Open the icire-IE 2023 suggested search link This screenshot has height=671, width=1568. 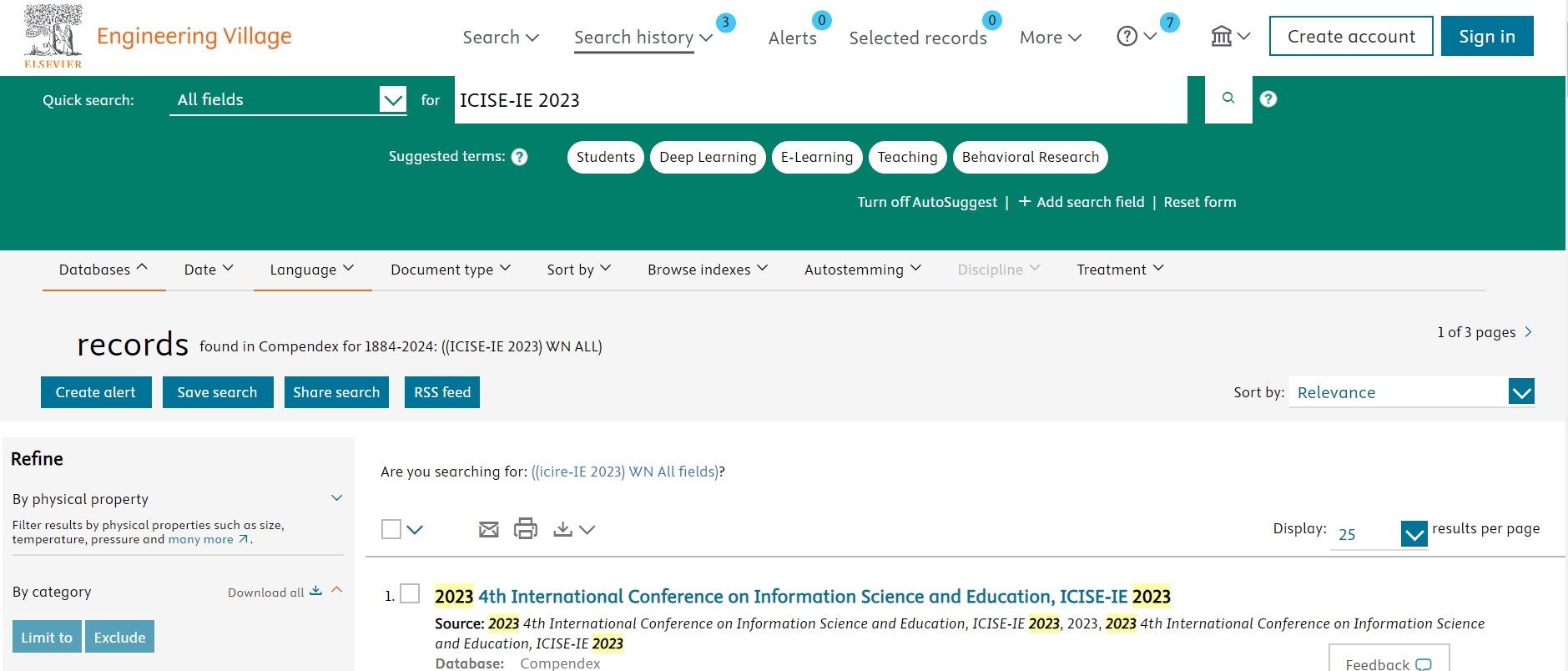coord(624,472)
